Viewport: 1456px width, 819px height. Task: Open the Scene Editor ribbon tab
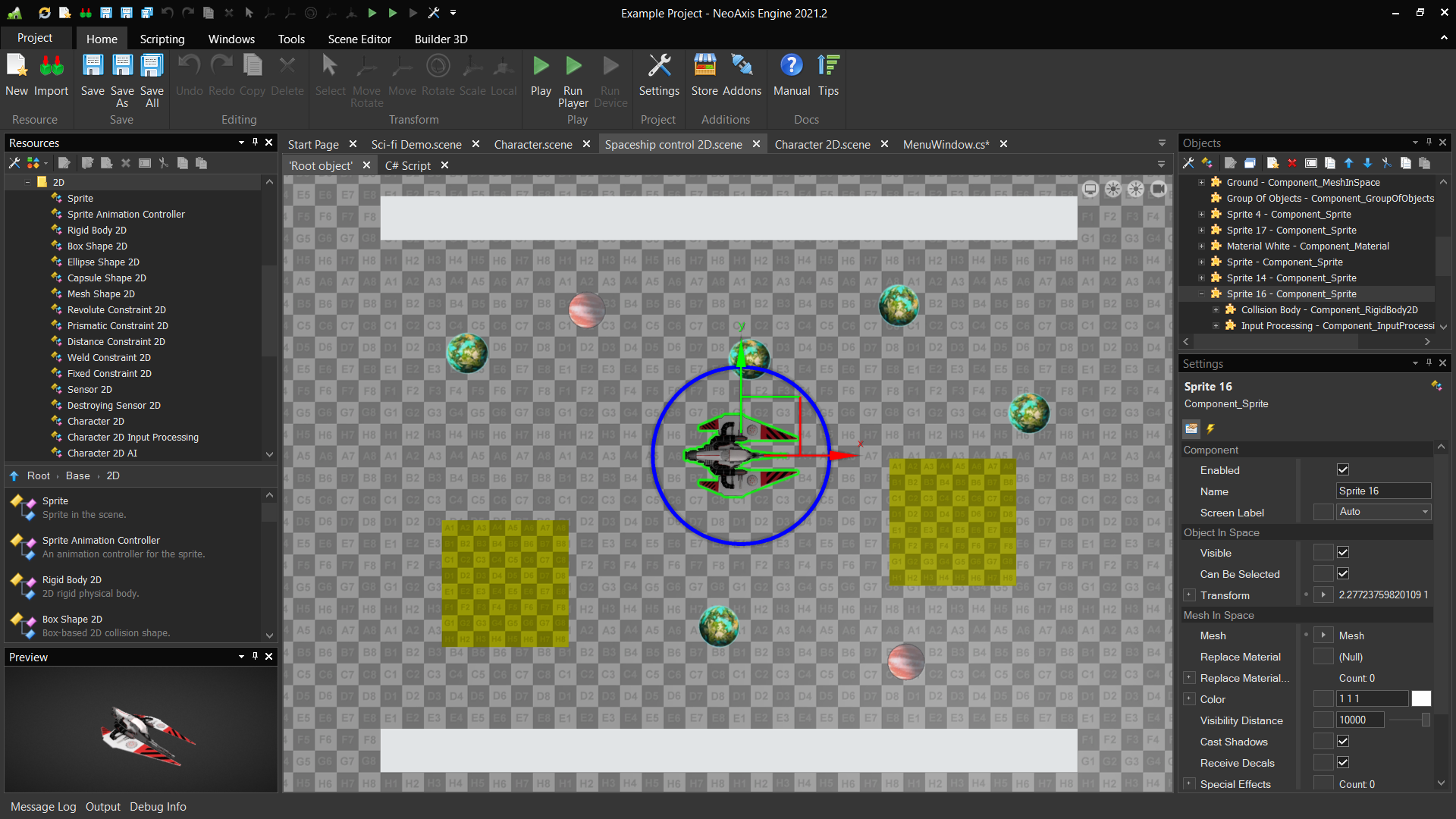[359, 39]
